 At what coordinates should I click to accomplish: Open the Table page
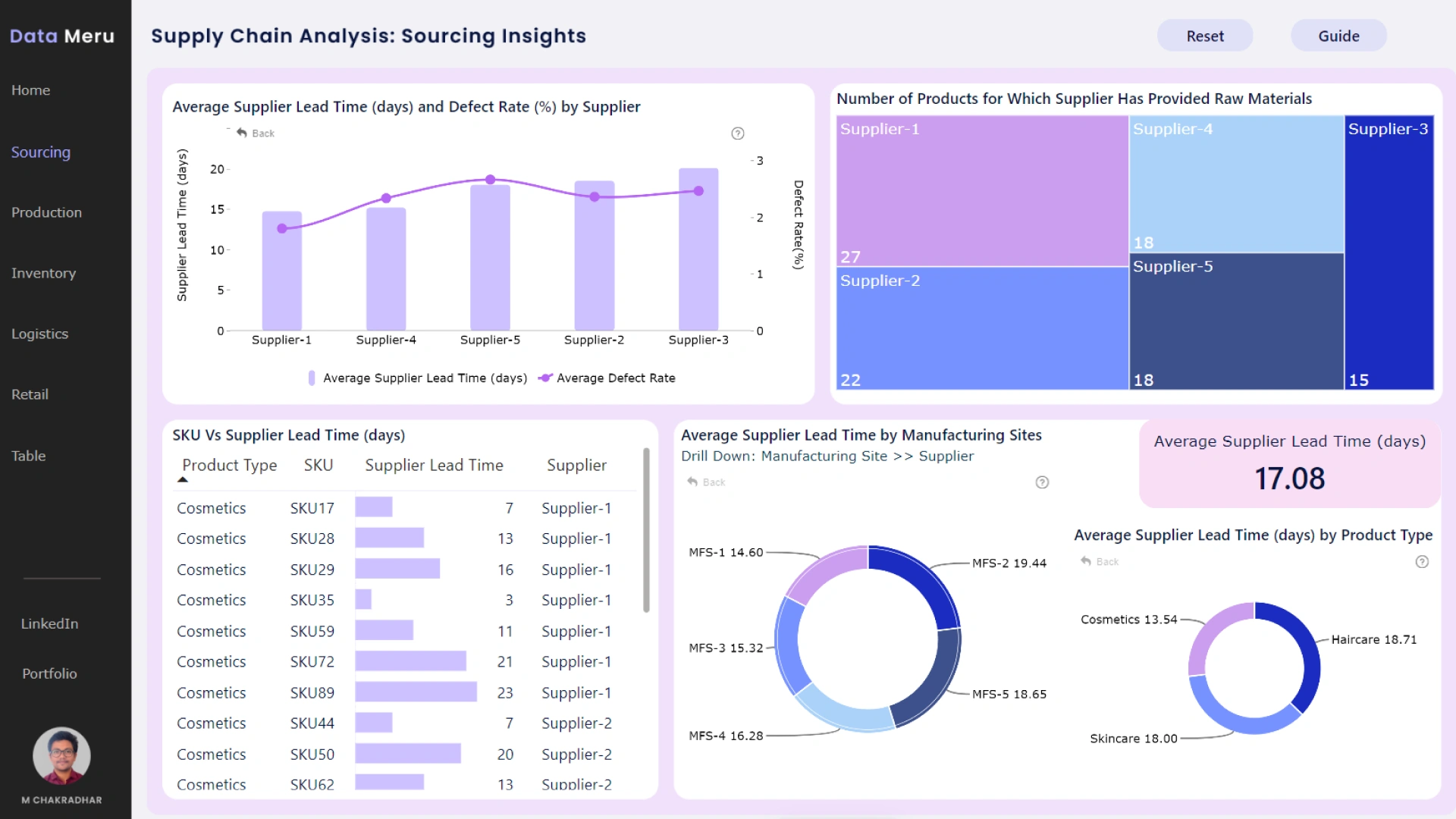coord(28,456)
